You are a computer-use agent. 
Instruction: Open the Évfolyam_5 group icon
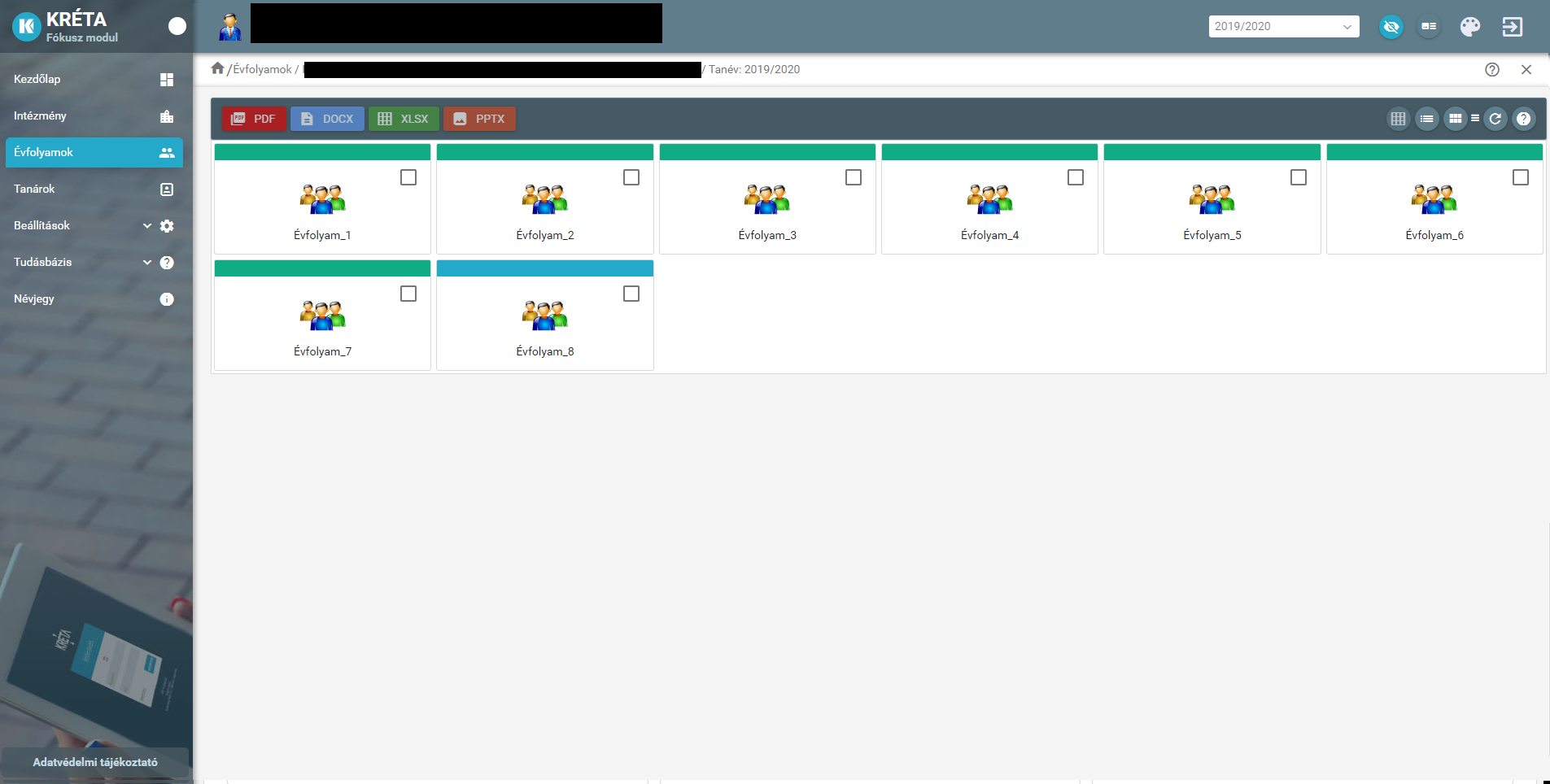tap(1212, 199)
